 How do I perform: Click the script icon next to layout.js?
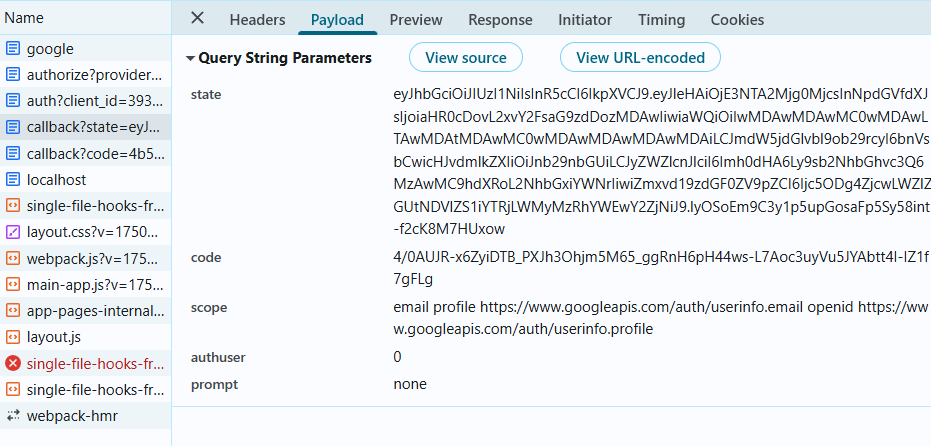point(12,337)
